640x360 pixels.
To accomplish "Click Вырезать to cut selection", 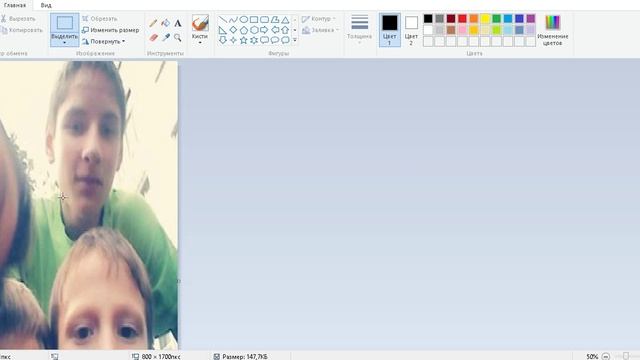I will pyautogui.click(x=18, y=19).
